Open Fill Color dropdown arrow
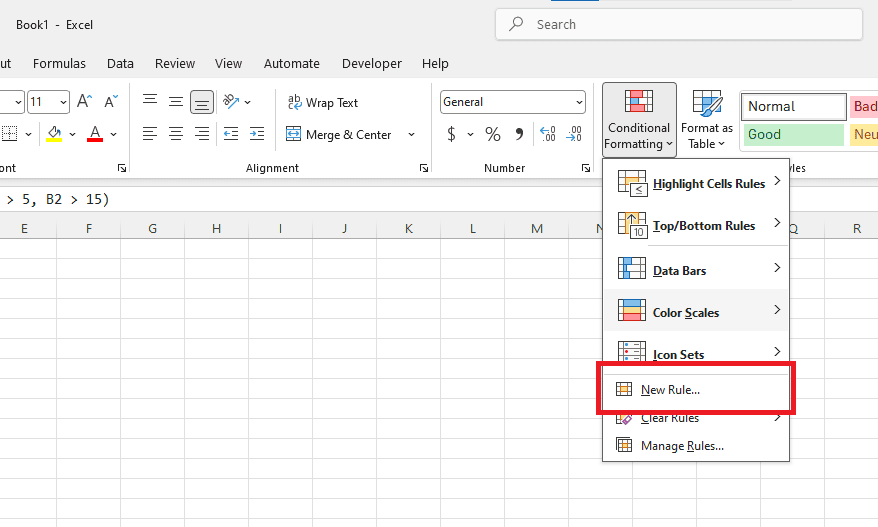The height and width of the screenshot is (527, 878). pos(72,134)
